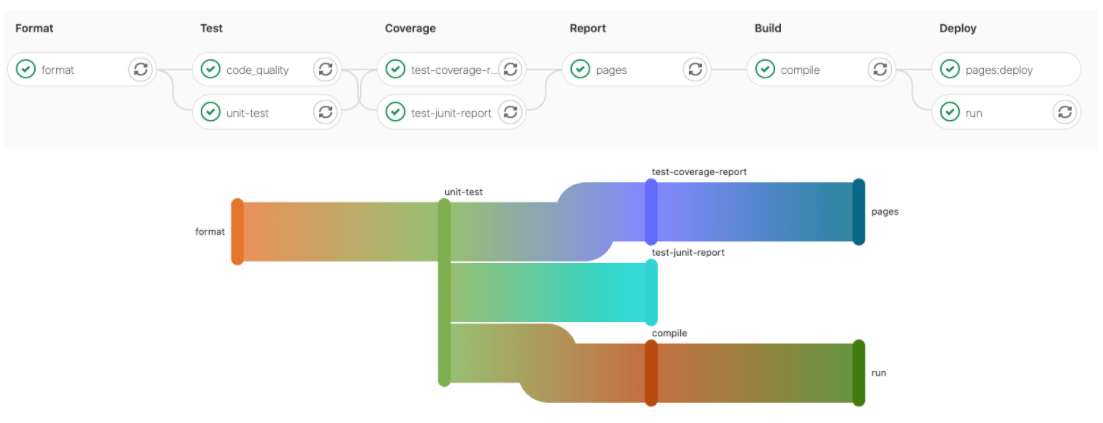Viewport: 1103px width, 423px height.
Task: Rerun the compile job
Action: pos(880,69)
